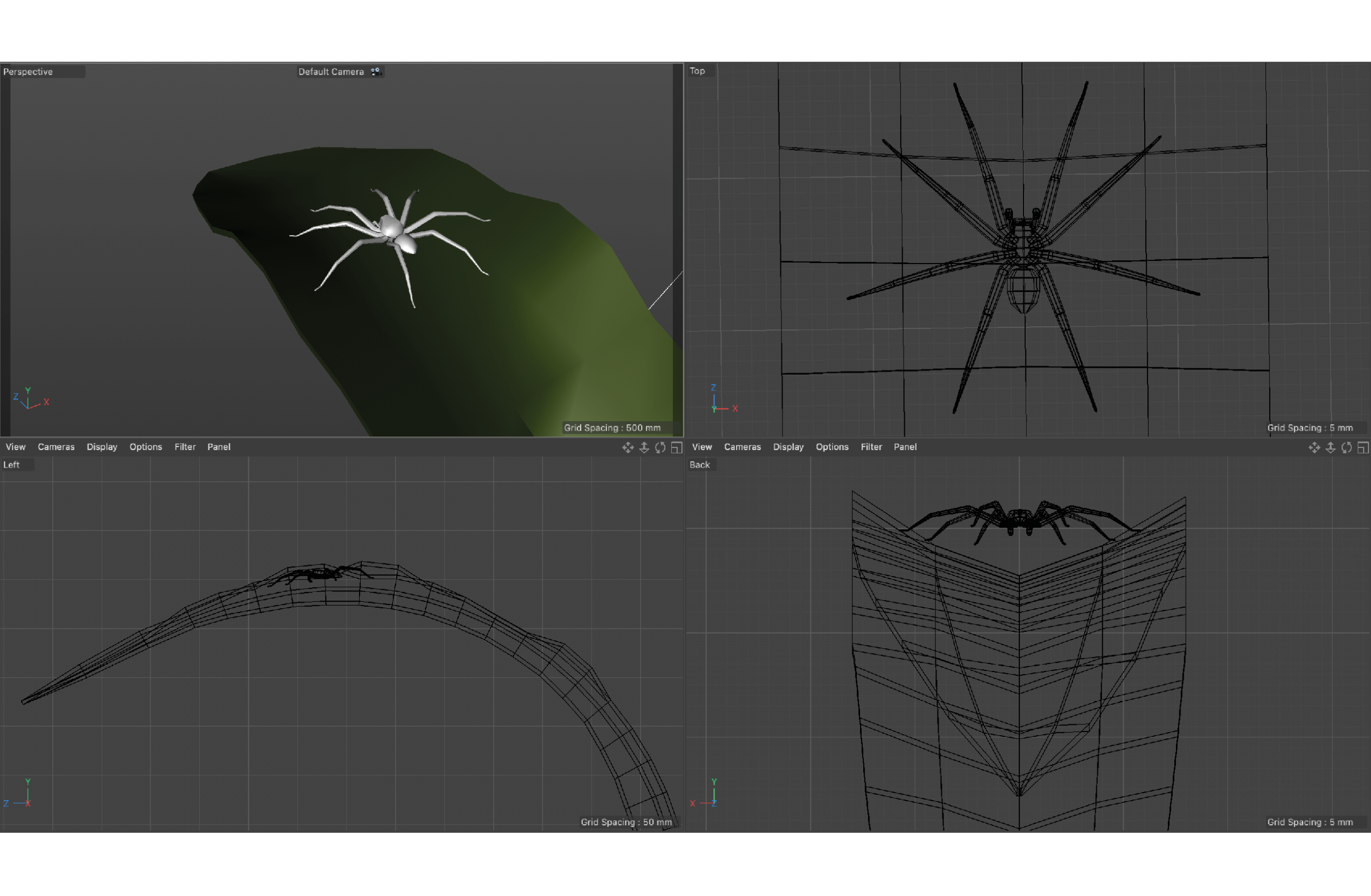
Task: Click the rotate icon in Back viewport
Action: tap(1346, 447)
